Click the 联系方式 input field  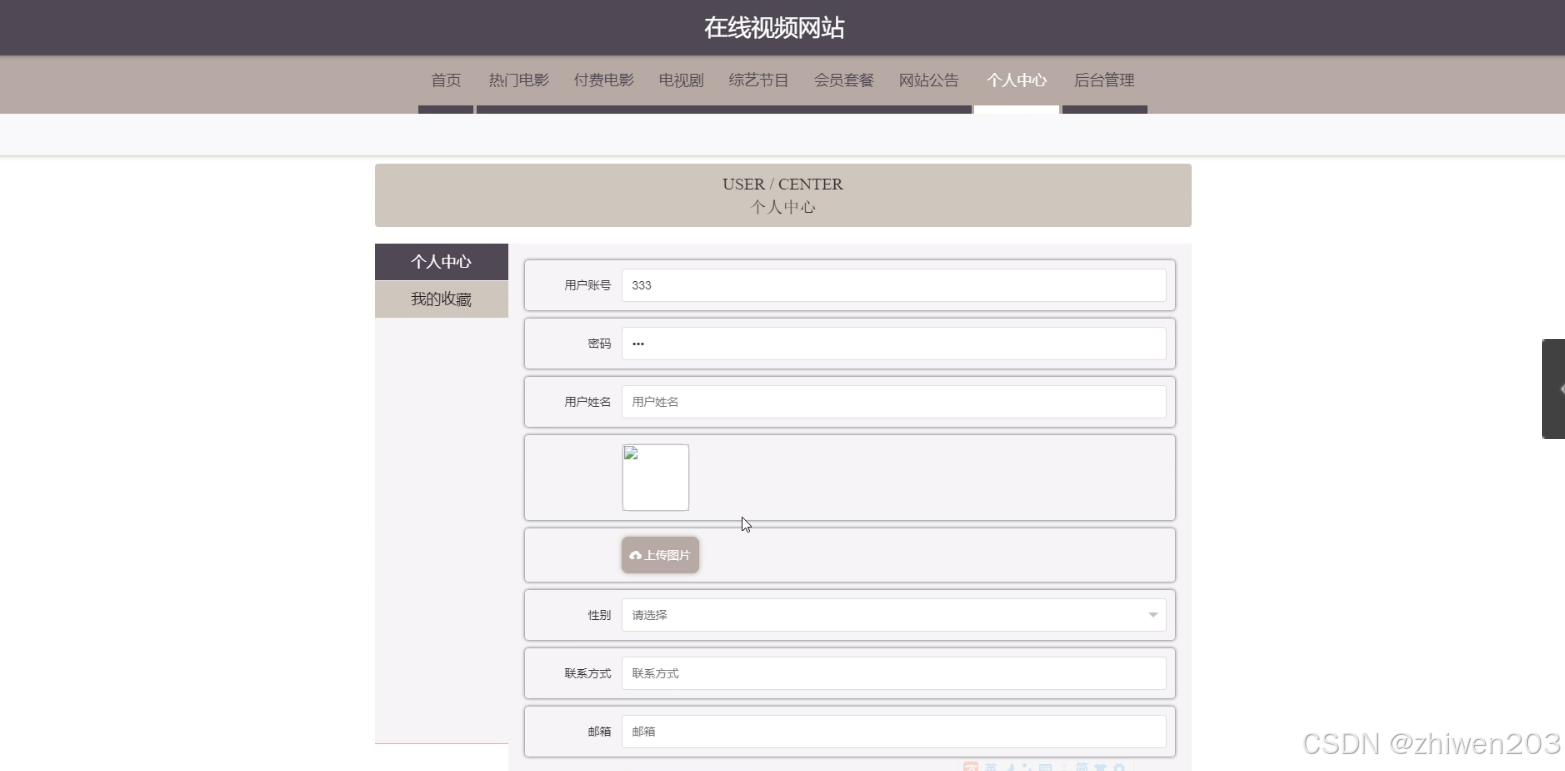pos(894,673)
